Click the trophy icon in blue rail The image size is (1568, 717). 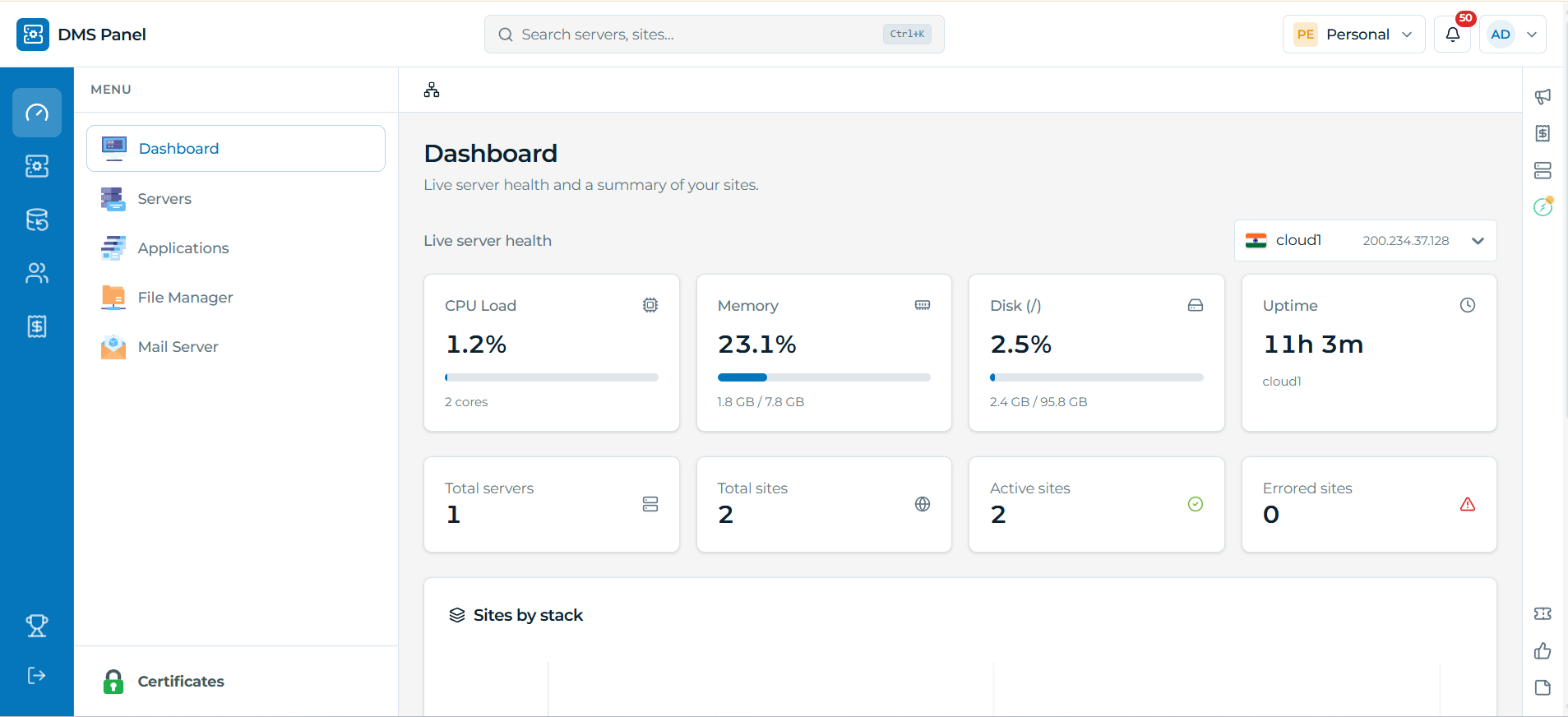tap(37, 626)
